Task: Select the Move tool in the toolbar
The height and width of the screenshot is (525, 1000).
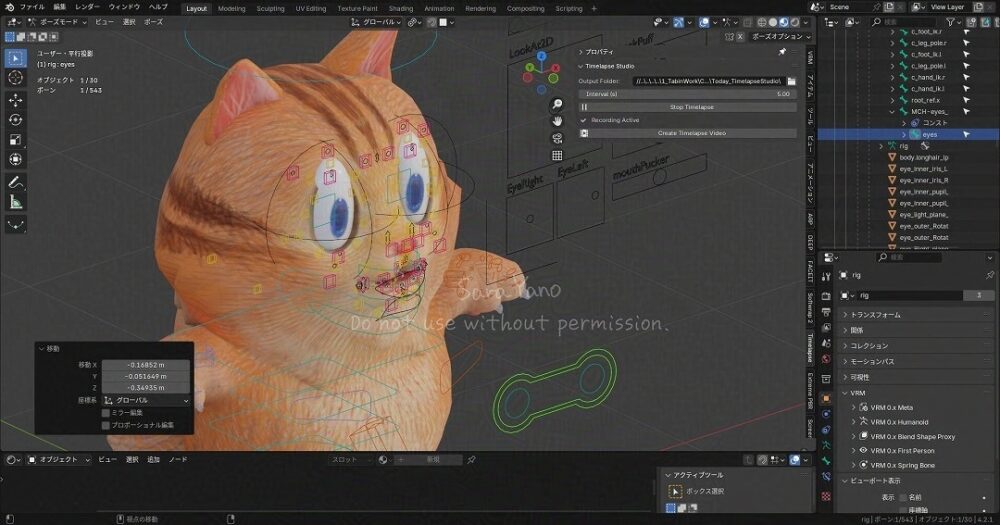Action: (16, 100)
